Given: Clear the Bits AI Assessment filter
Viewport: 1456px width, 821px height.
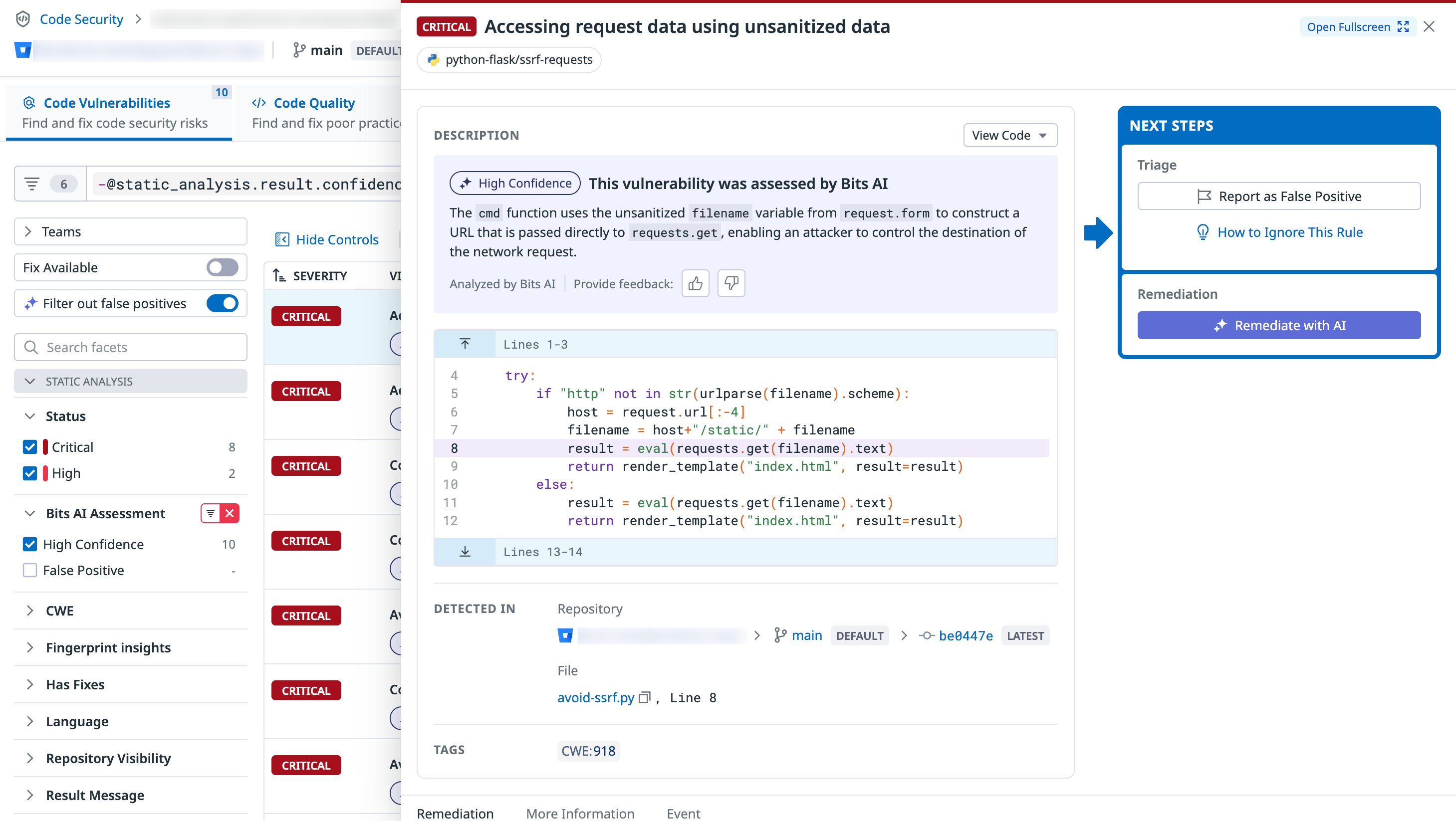Looking at the screenshot, I should (x=230, y=513).
